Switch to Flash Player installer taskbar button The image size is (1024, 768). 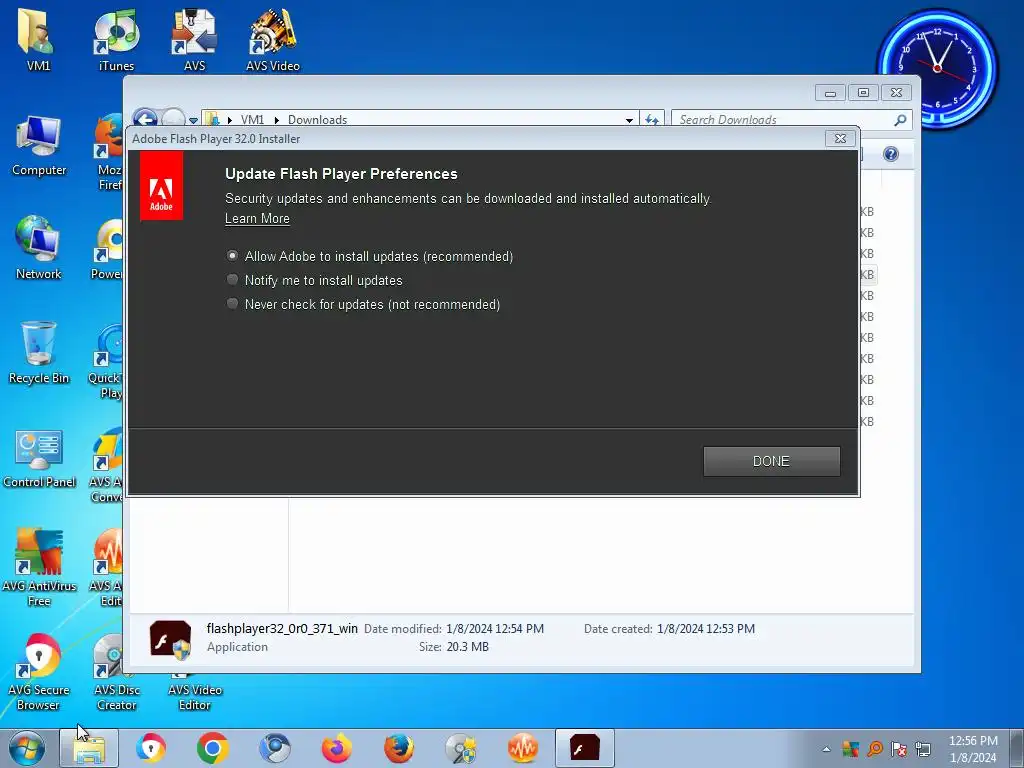pos(584,748)
